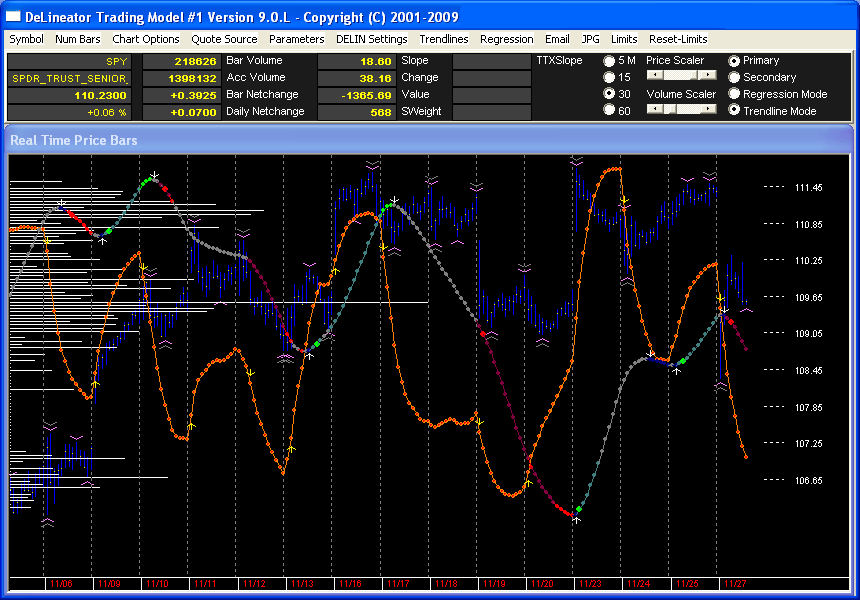Enable Regression Mode radio option
Screen dimensions: 860x600
tap(734, 94)
